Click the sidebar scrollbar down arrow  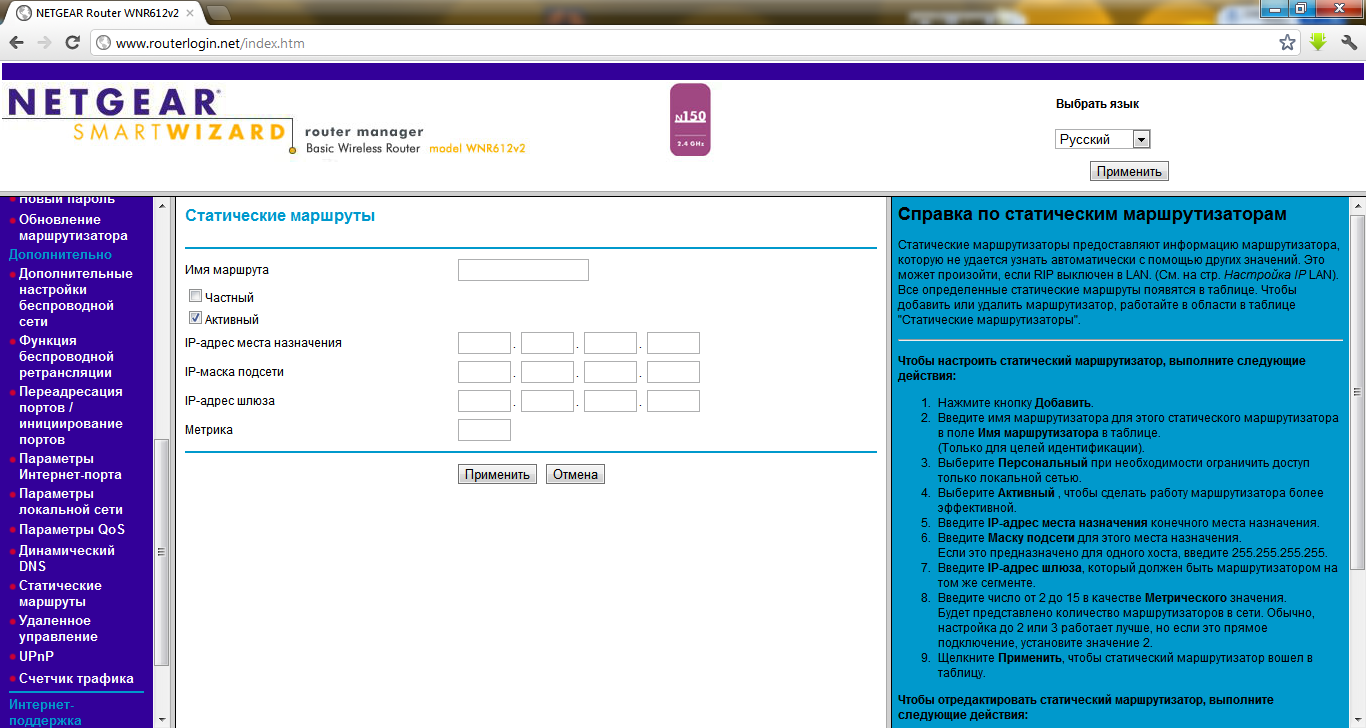point(161,719)
